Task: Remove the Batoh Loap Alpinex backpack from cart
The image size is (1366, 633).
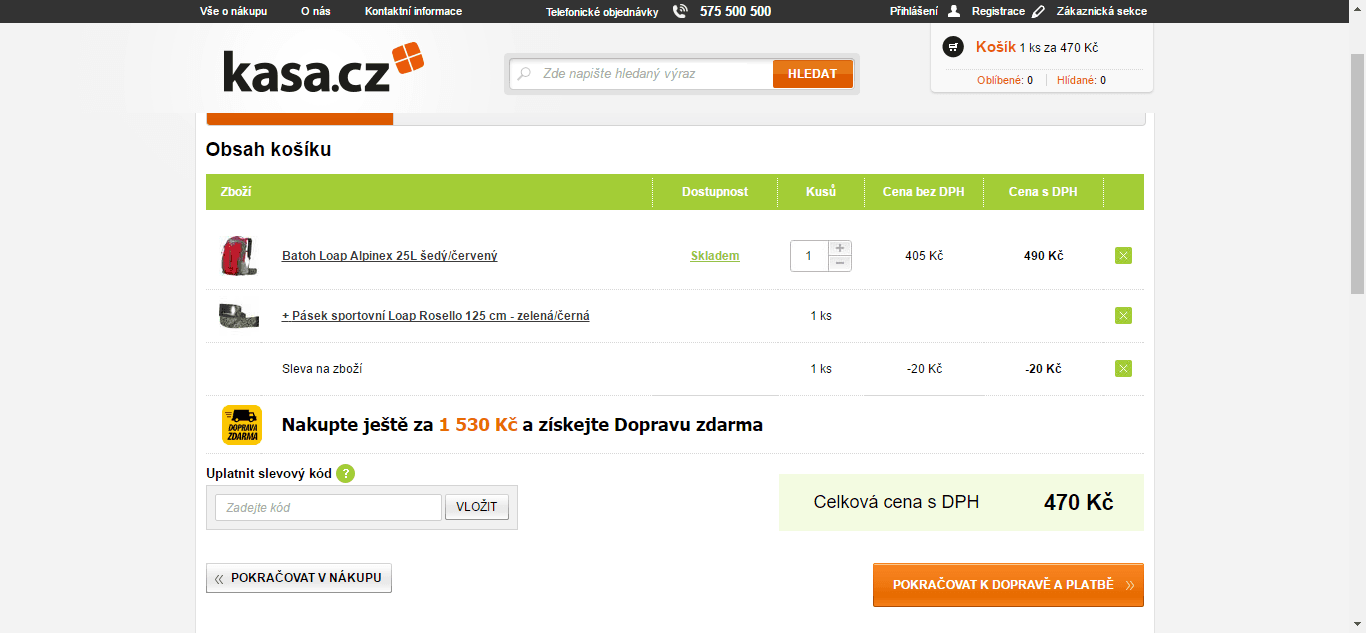Action: point(1123,256)
